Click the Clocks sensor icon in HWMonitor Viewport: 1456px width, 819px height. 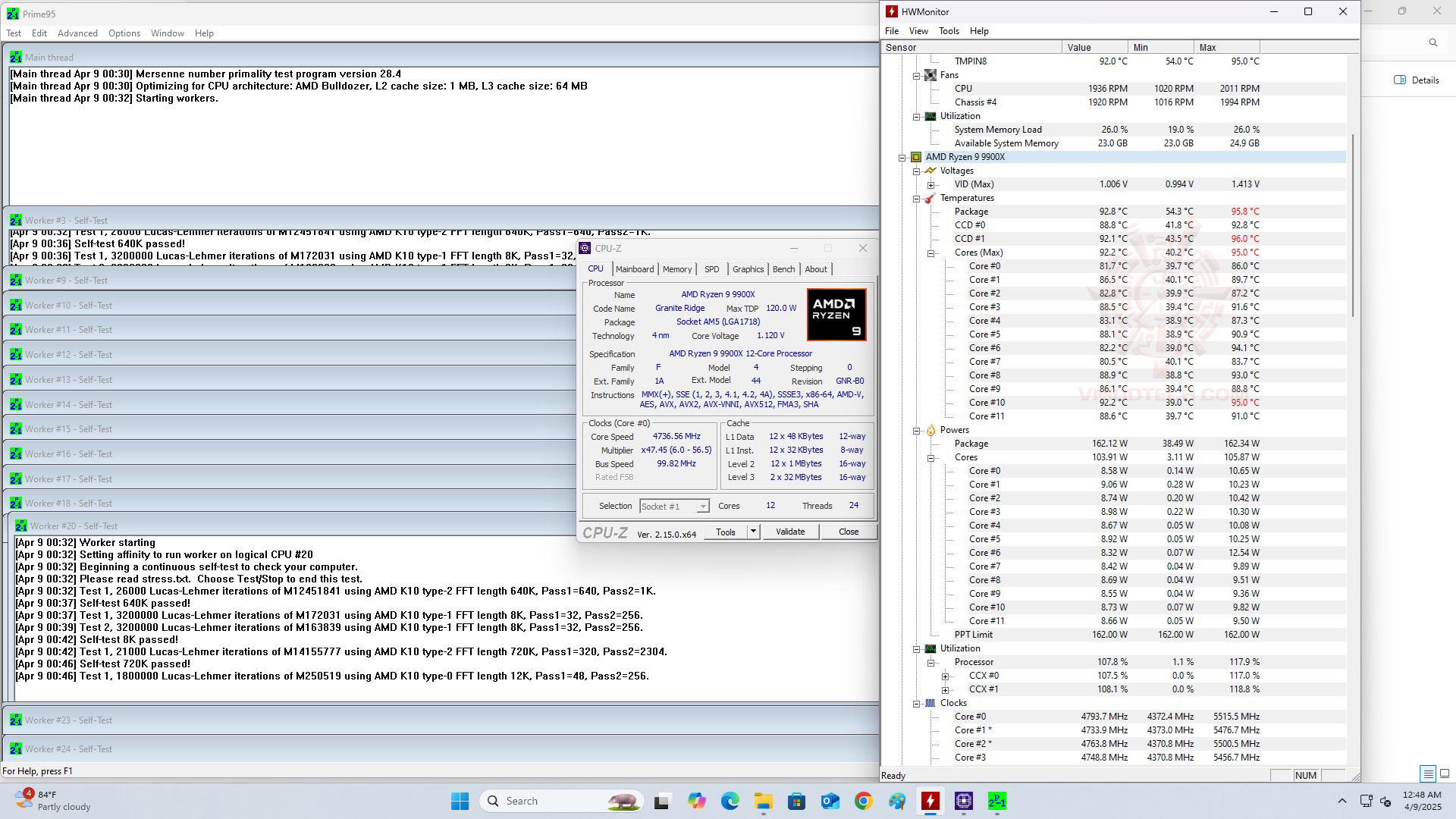(930, 703)
